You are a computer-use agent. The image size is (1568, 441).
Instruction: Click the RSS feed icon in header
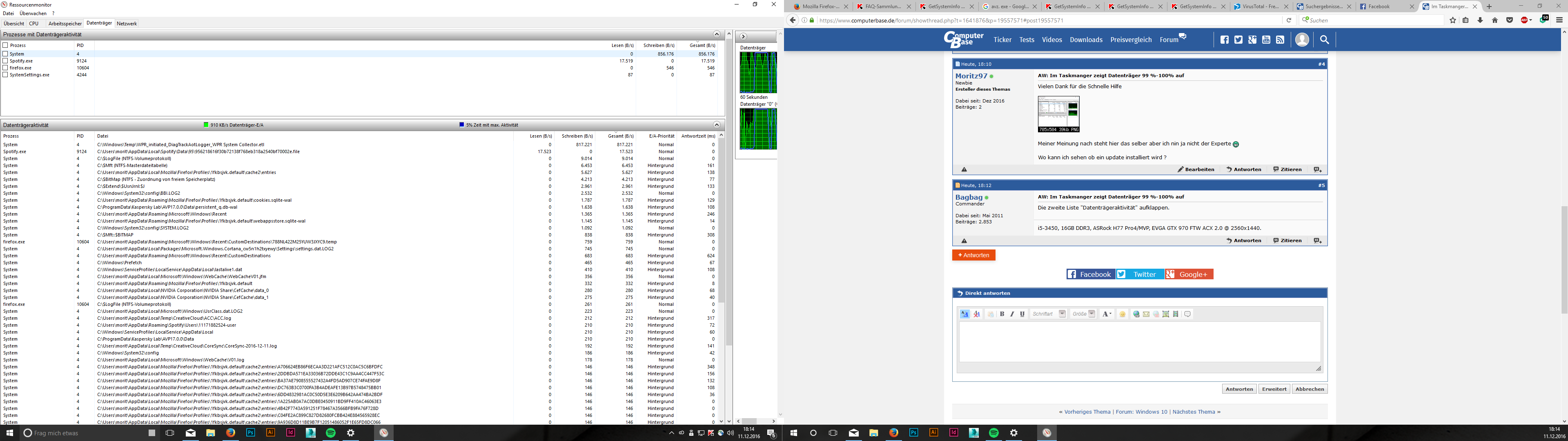point(1280,40)
